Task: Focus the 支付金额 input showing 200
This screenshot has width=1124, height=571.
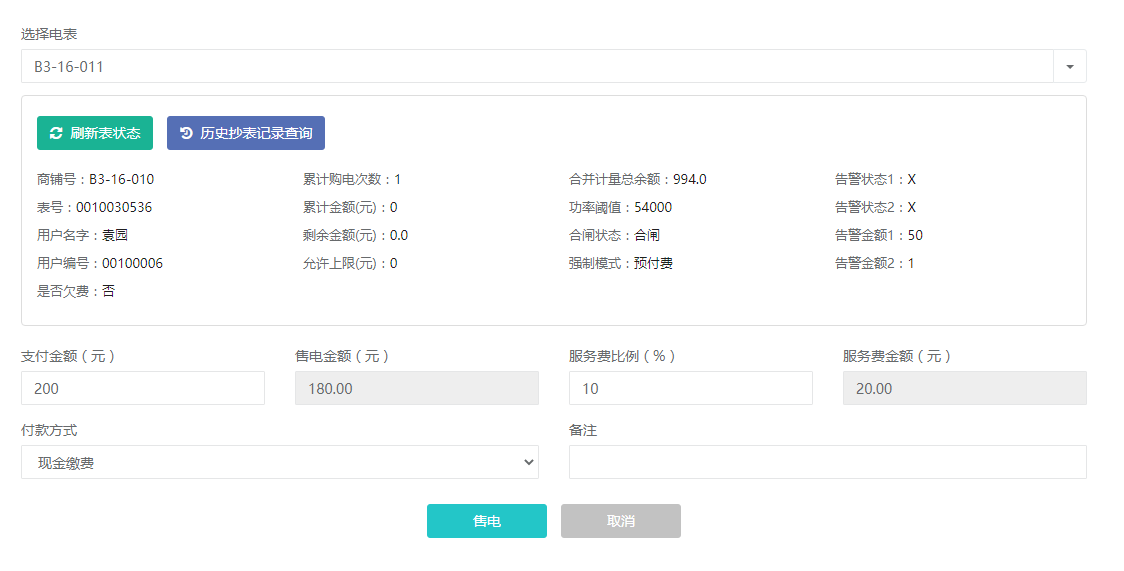Action: [x=142, y=388]
